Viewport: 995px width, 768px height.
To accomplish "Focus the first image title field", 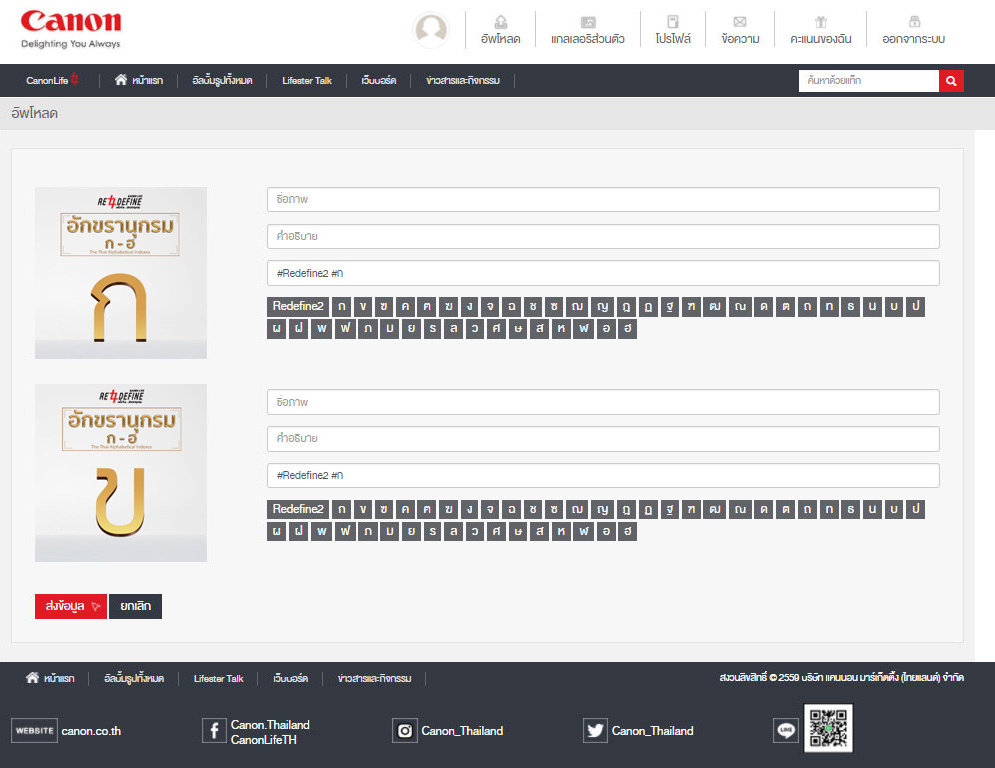I will pos(603,199).
